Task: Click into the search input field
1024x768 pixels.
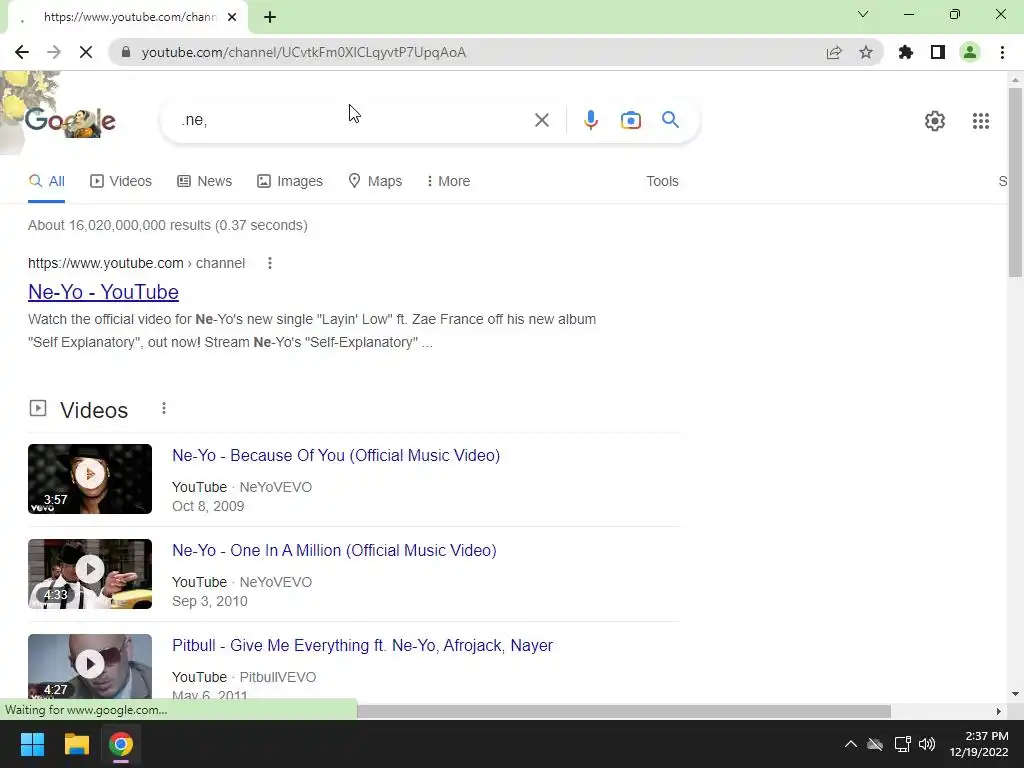Action: [353, 120]
